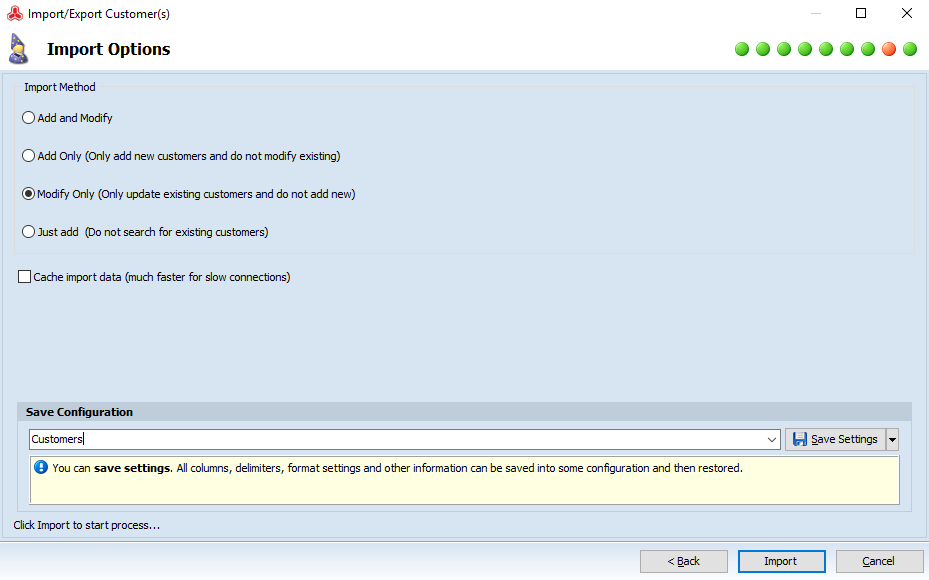This screenshot has height=580, width=929.
Task: Cancel the import wizard
Action: [x=879, y=561]
